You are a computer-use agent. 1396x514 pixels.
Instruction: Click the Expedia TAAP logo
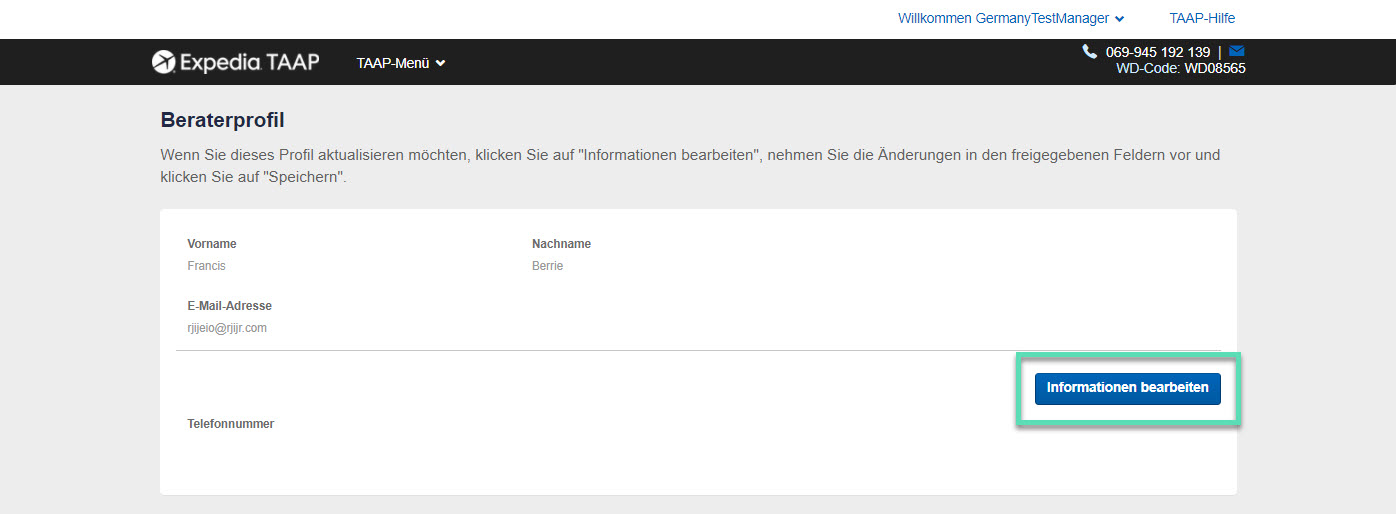236,62
